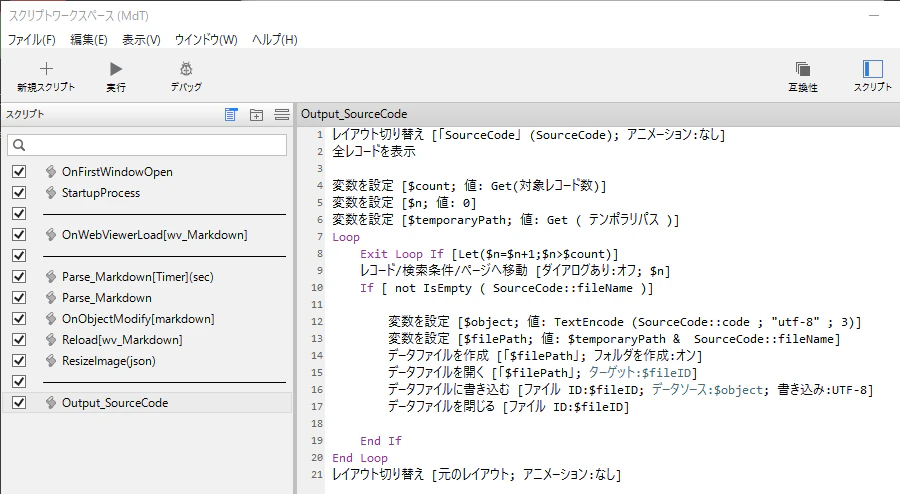
Task: Select 変数を設定 $temporaryPath step
Action: click(506, 220)
